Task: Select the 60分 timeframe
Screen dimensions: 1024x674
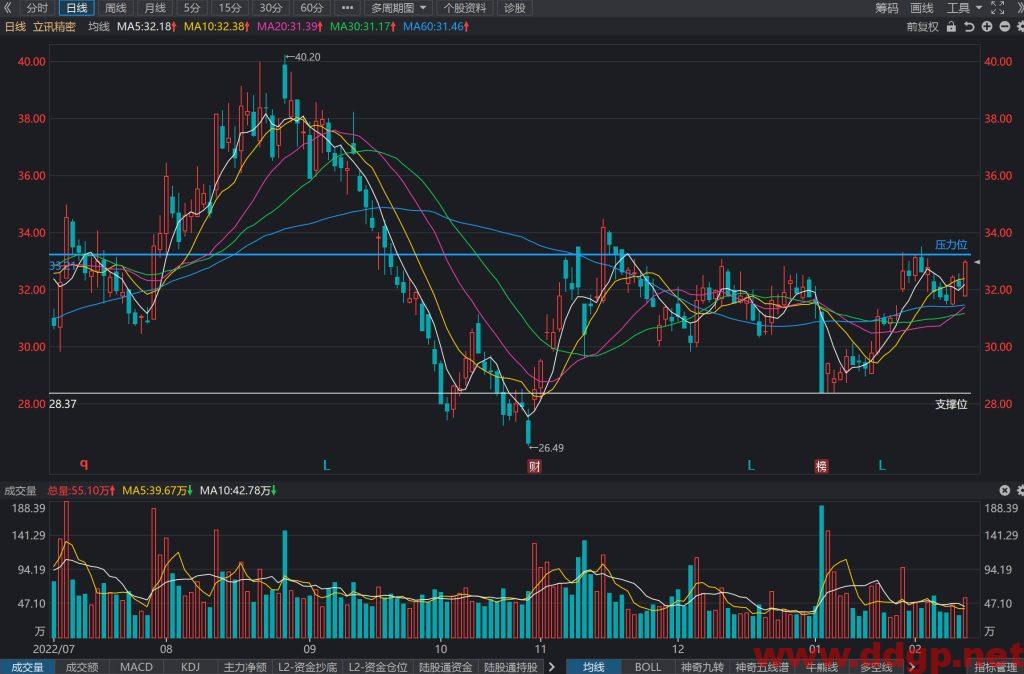Action: click(312, 8)
